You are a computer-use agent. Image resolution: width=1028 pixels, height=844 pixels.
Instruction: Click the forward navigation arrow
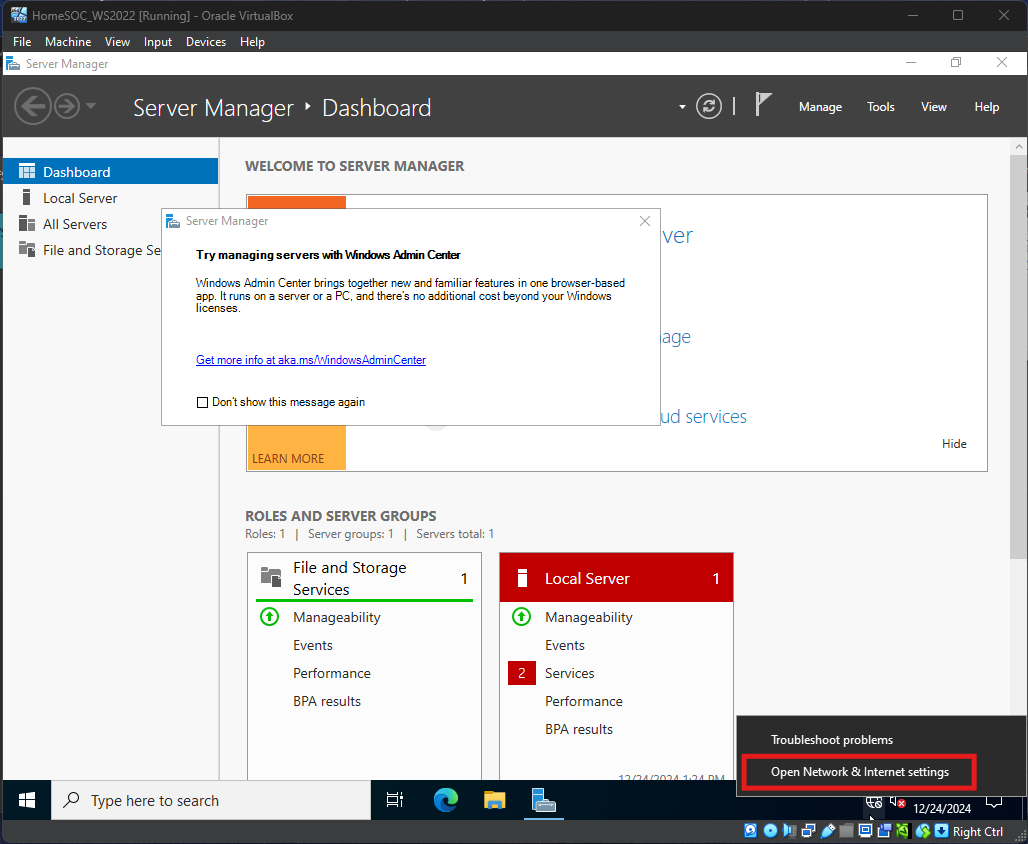tap(66, 106)
